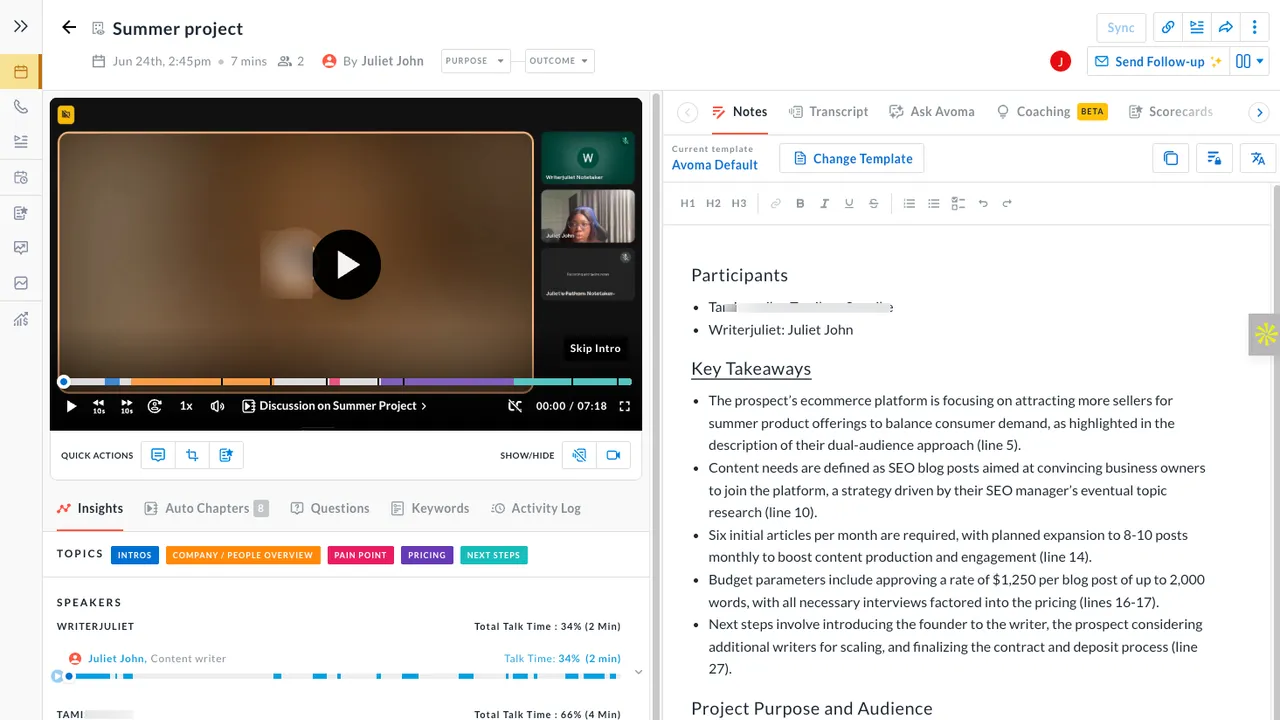Share the meeting with arrow icon

point(1225,28)
